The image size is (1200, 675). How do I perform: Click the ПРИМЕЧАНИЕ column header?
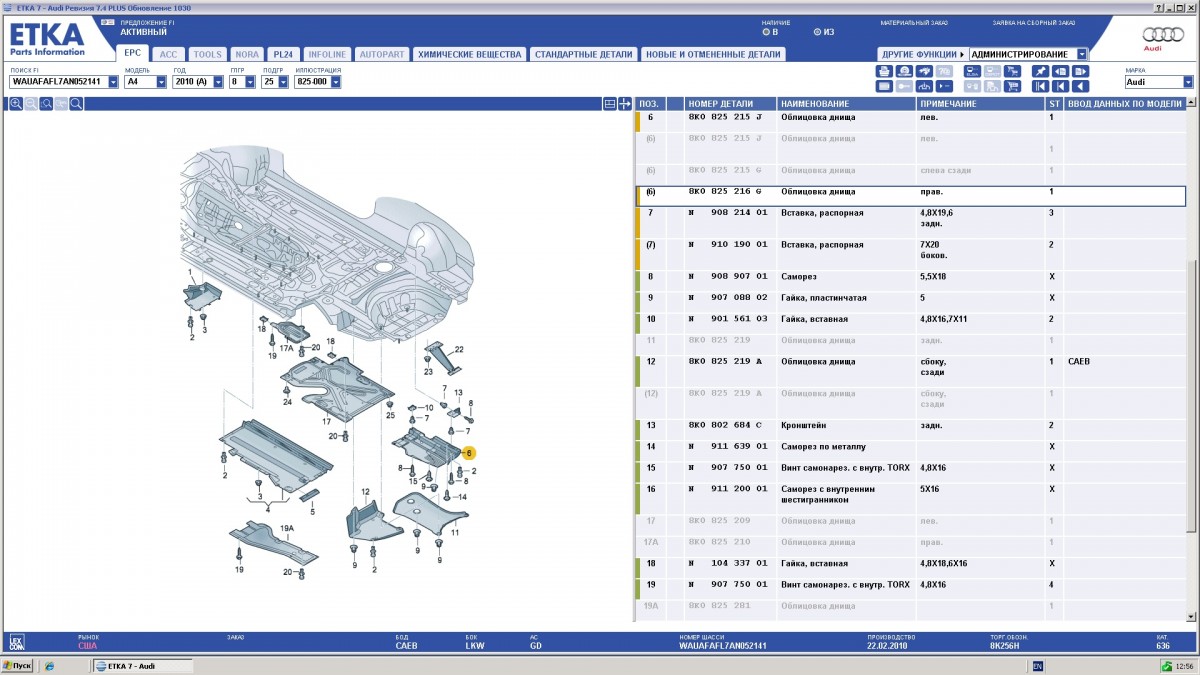point(980,104)
